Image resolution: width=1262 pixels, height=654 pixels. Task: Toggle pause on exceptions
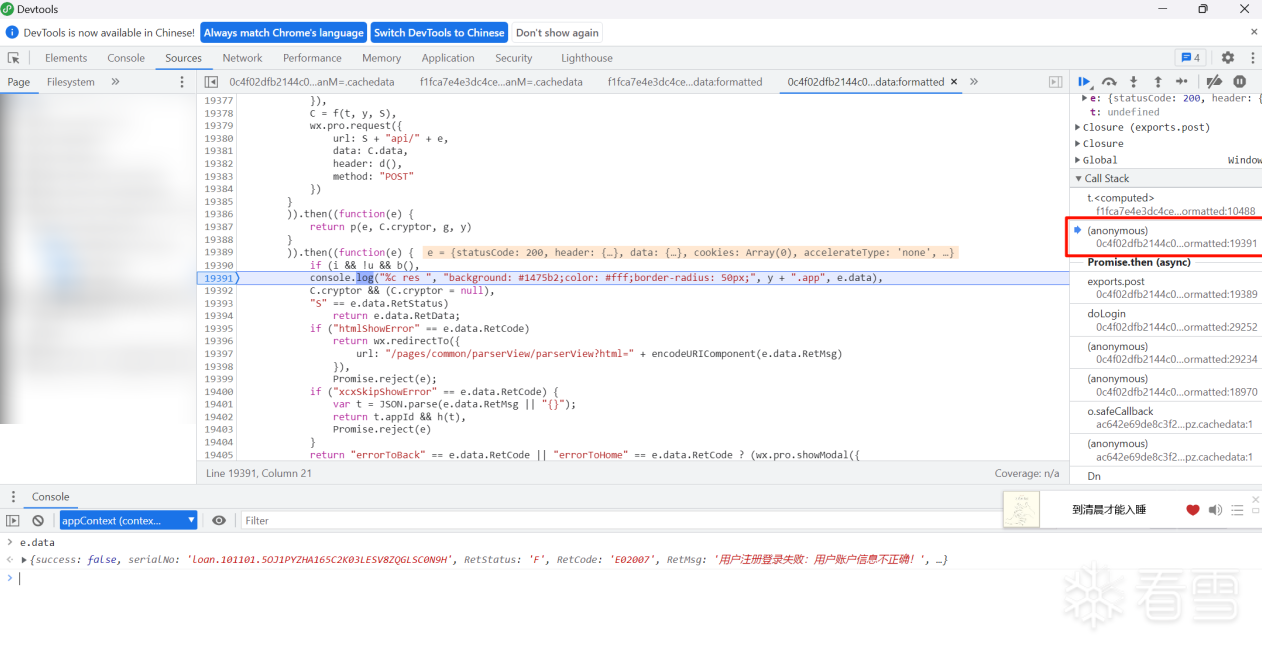click(1240, 82)
